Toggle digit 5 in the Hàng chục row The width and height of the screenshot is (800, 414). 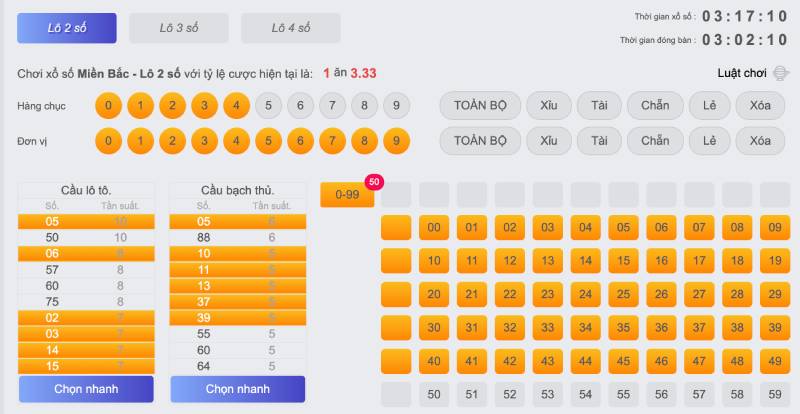[x=268, y=106]
